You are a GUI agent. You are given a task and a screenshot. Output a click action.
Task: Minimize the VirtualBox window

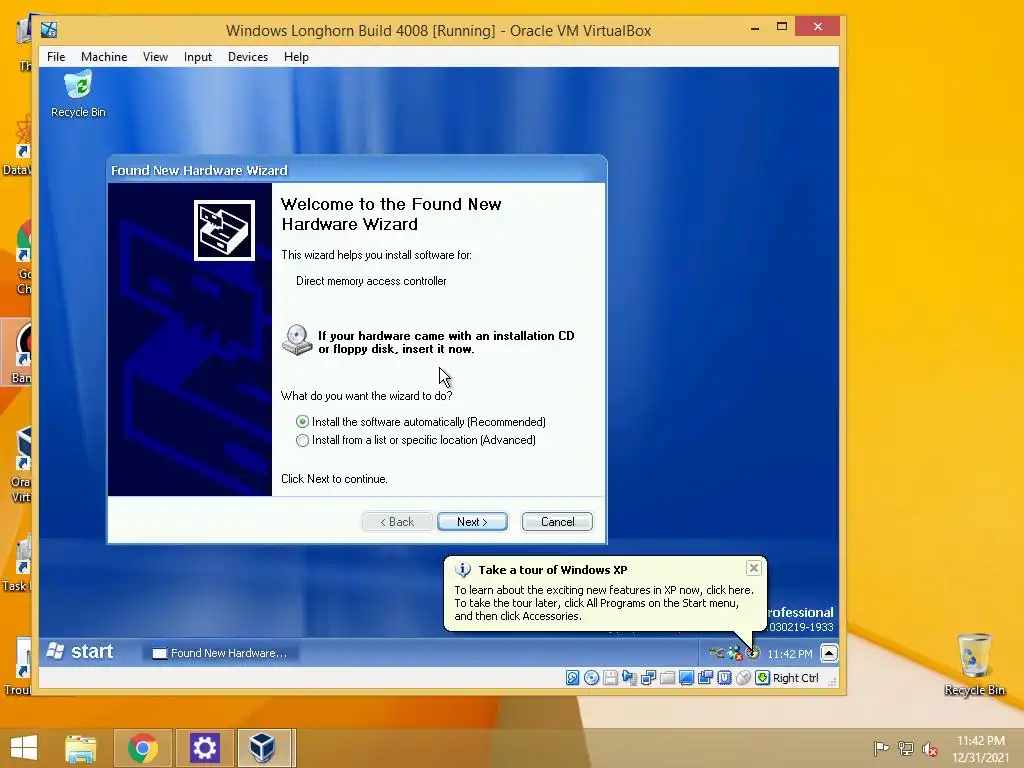click(755, 28)
